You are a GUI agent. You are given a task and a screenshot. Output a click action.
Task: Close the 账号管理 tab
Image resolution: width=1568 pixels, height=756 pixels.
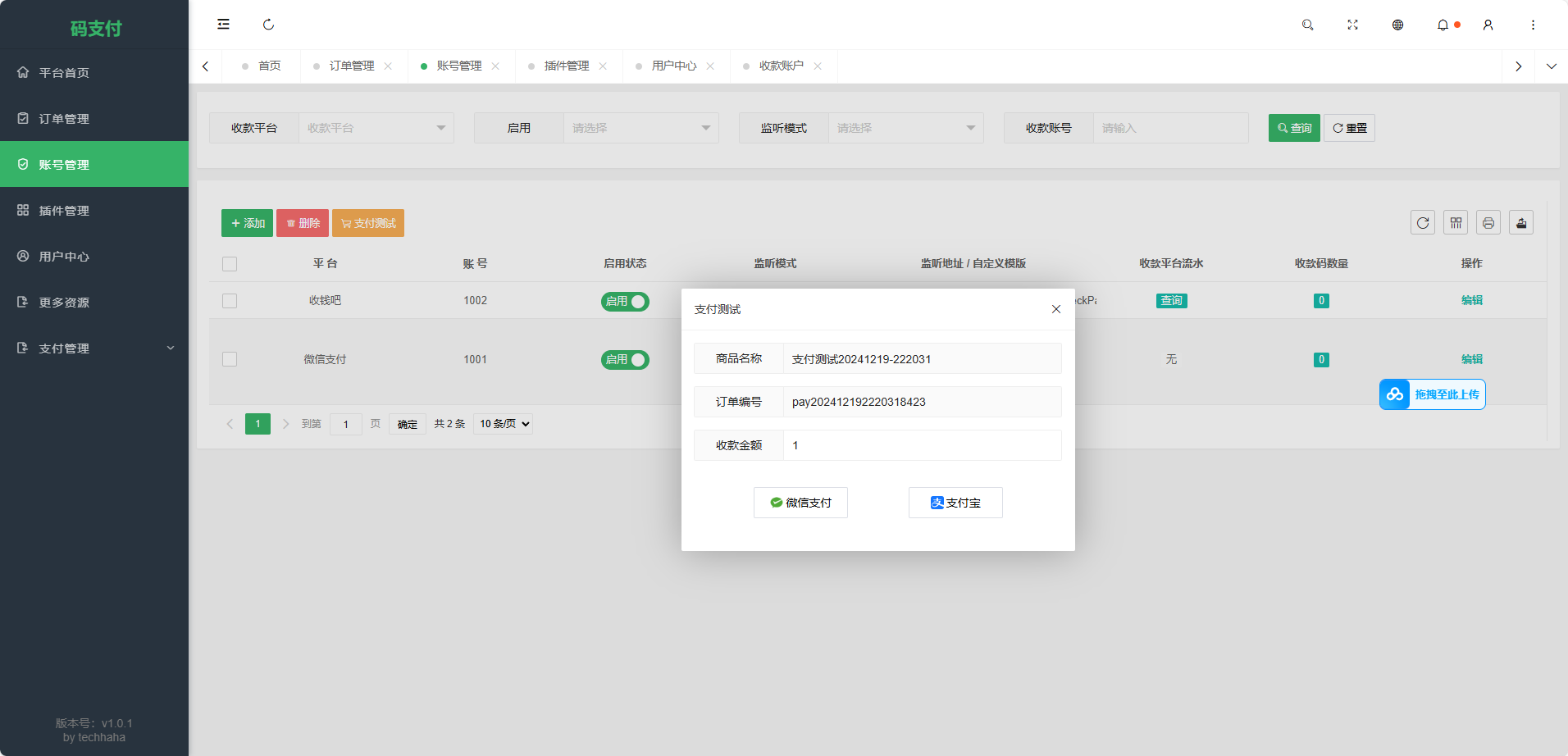click(x=495, y=66)
